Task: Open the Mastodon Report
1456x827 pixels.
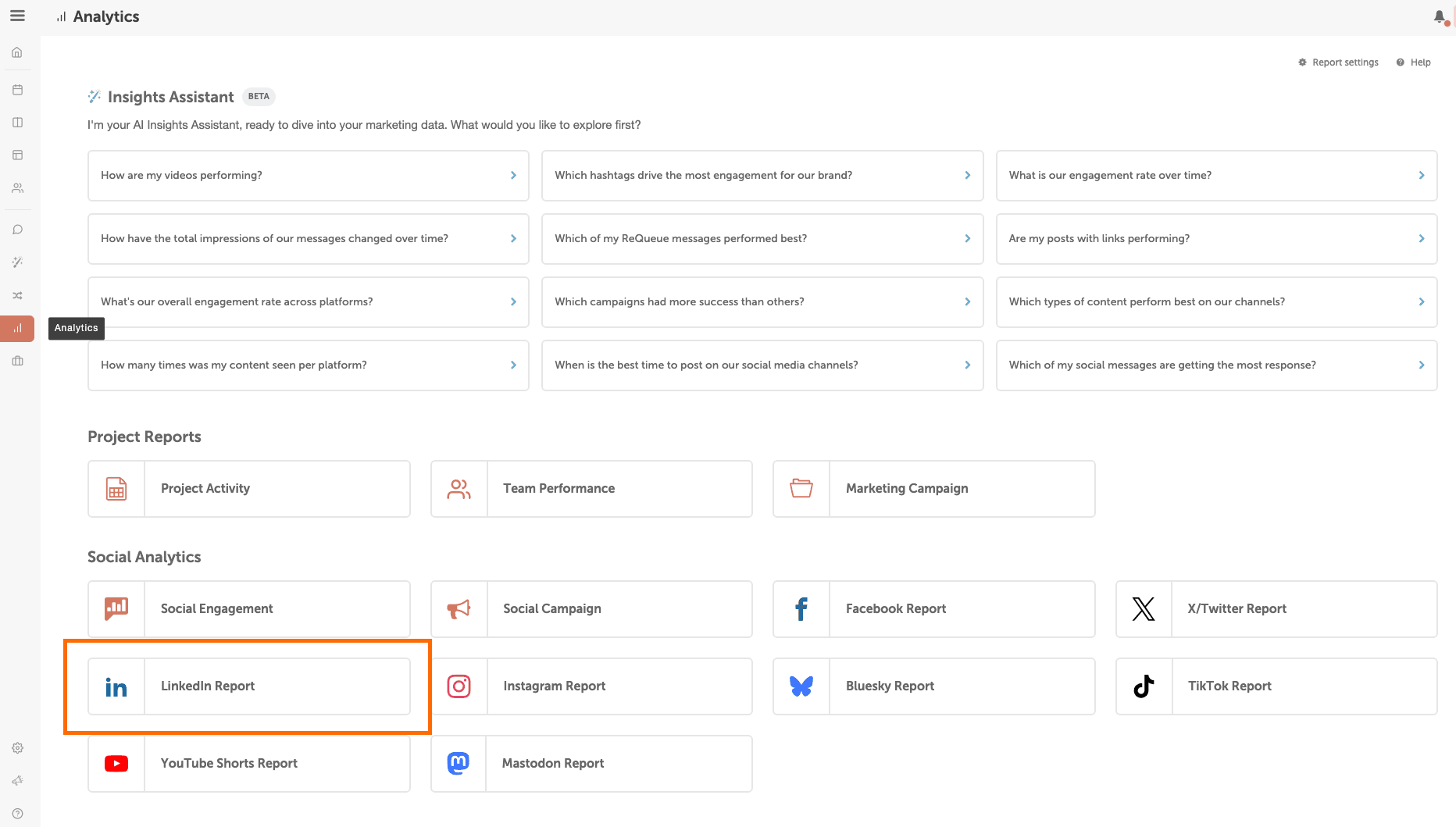Action: pos(591,764)
